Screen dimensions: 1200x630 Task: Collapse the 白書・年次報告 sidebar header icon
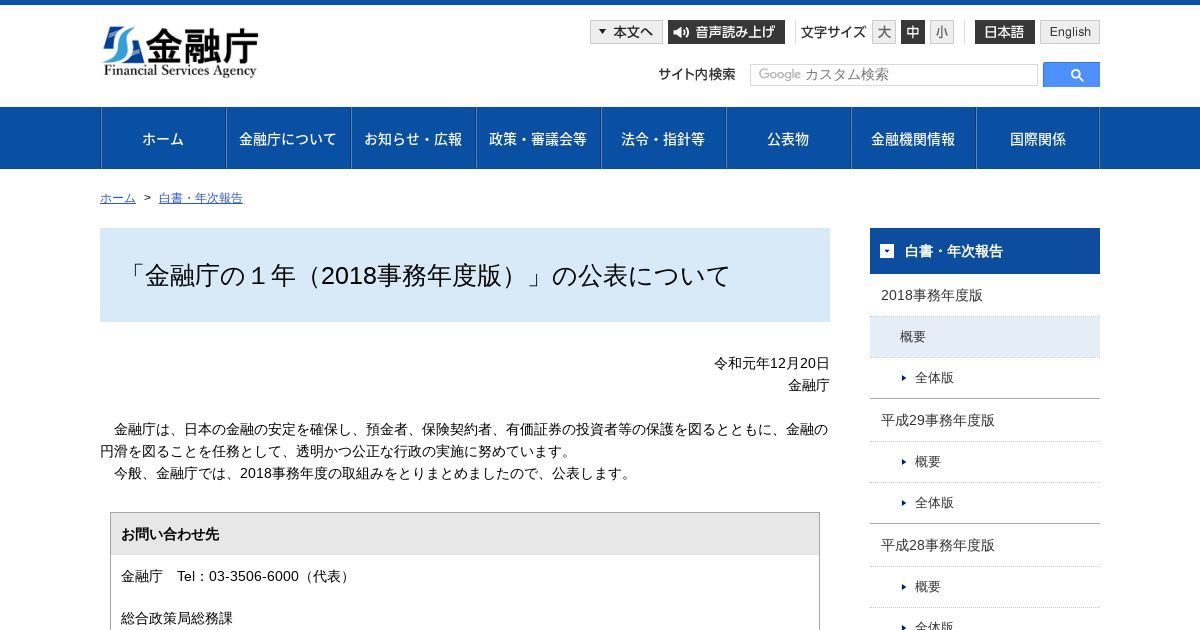coord(887,251)
